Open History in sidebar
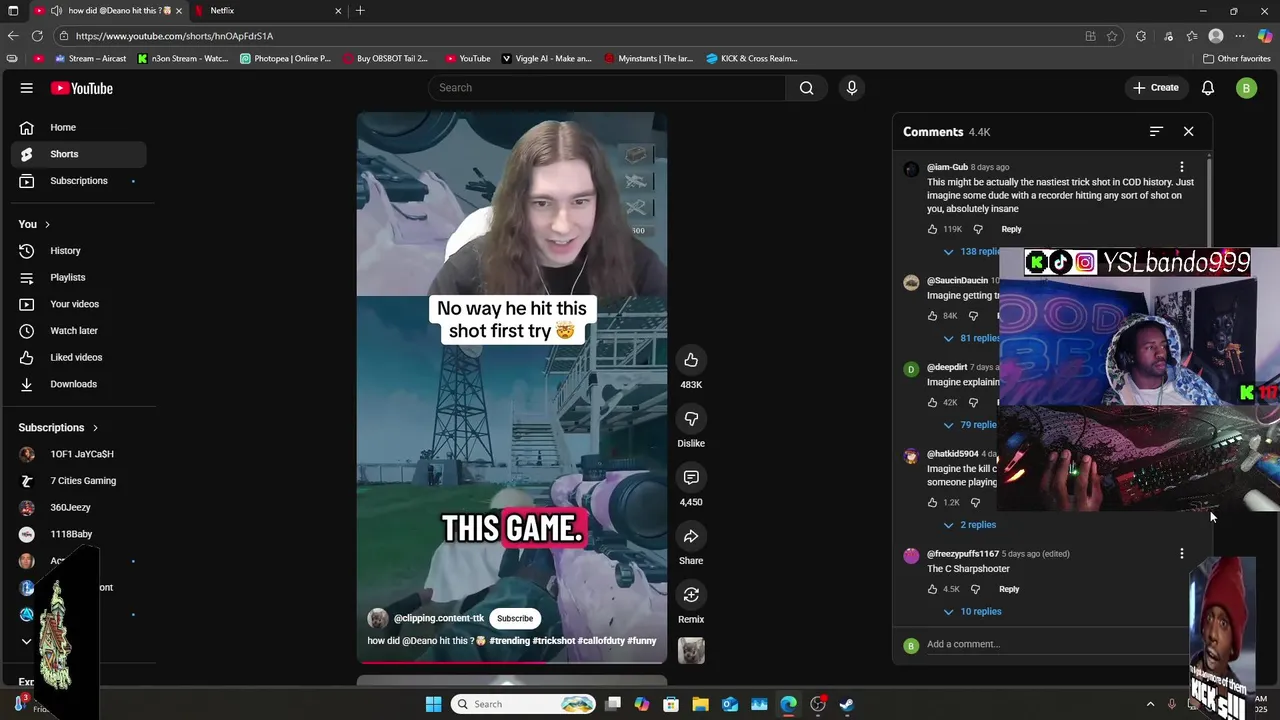The width and height of the screenshot is (1280, 720). 78,251
